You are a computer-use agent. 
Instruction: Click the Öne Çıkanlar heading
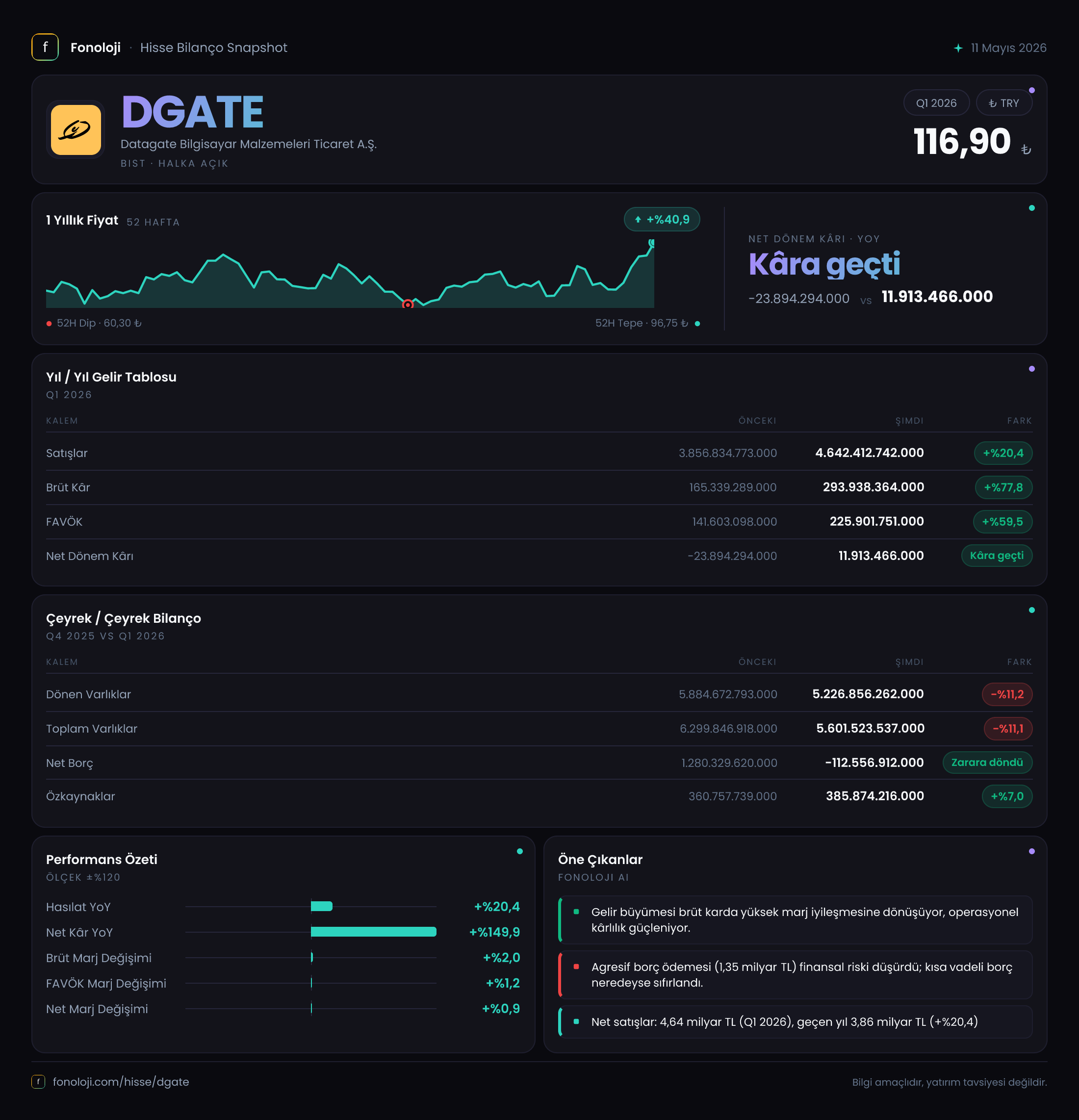click(600, 860)
